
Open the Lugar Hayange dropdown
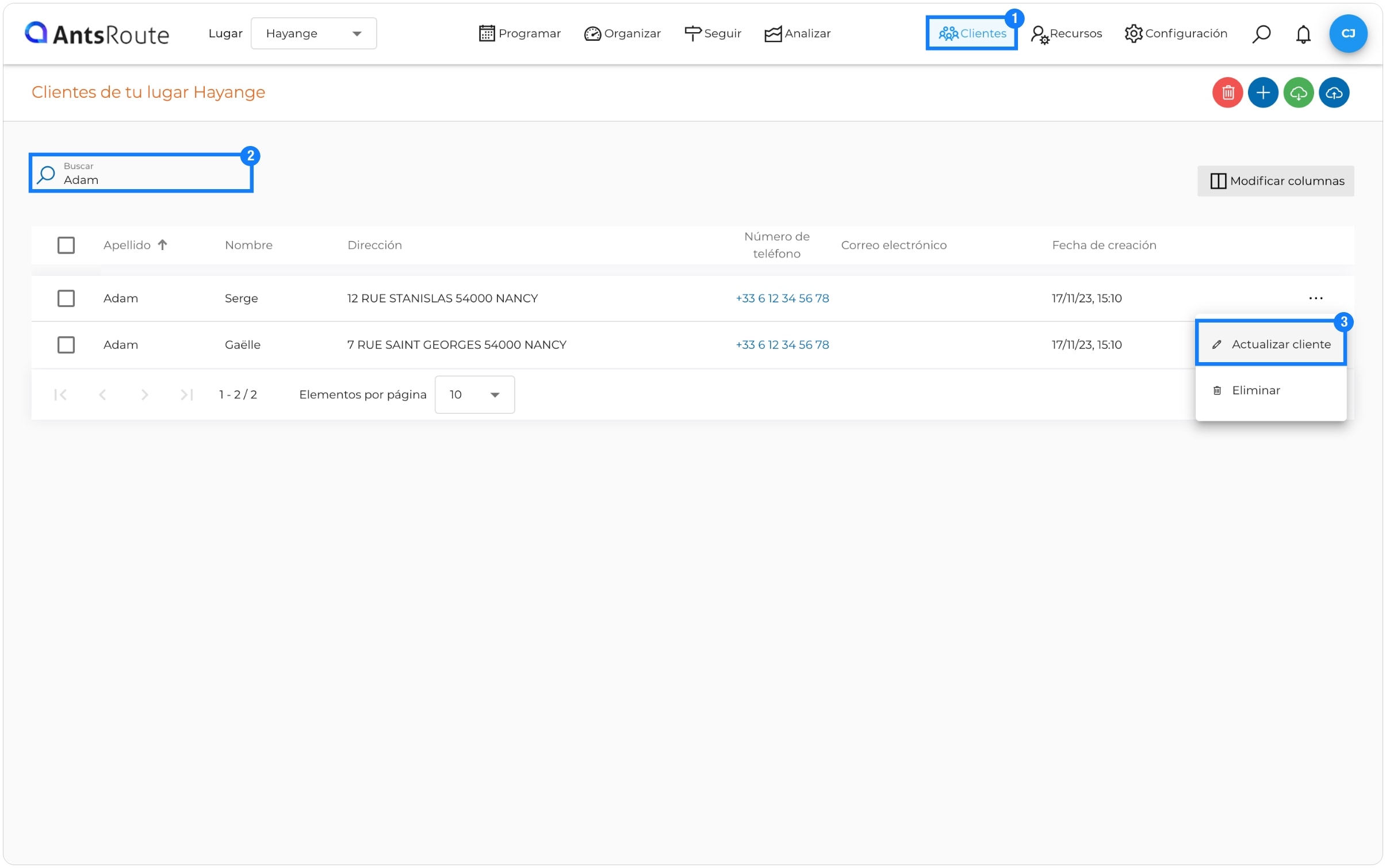[313, 33]
